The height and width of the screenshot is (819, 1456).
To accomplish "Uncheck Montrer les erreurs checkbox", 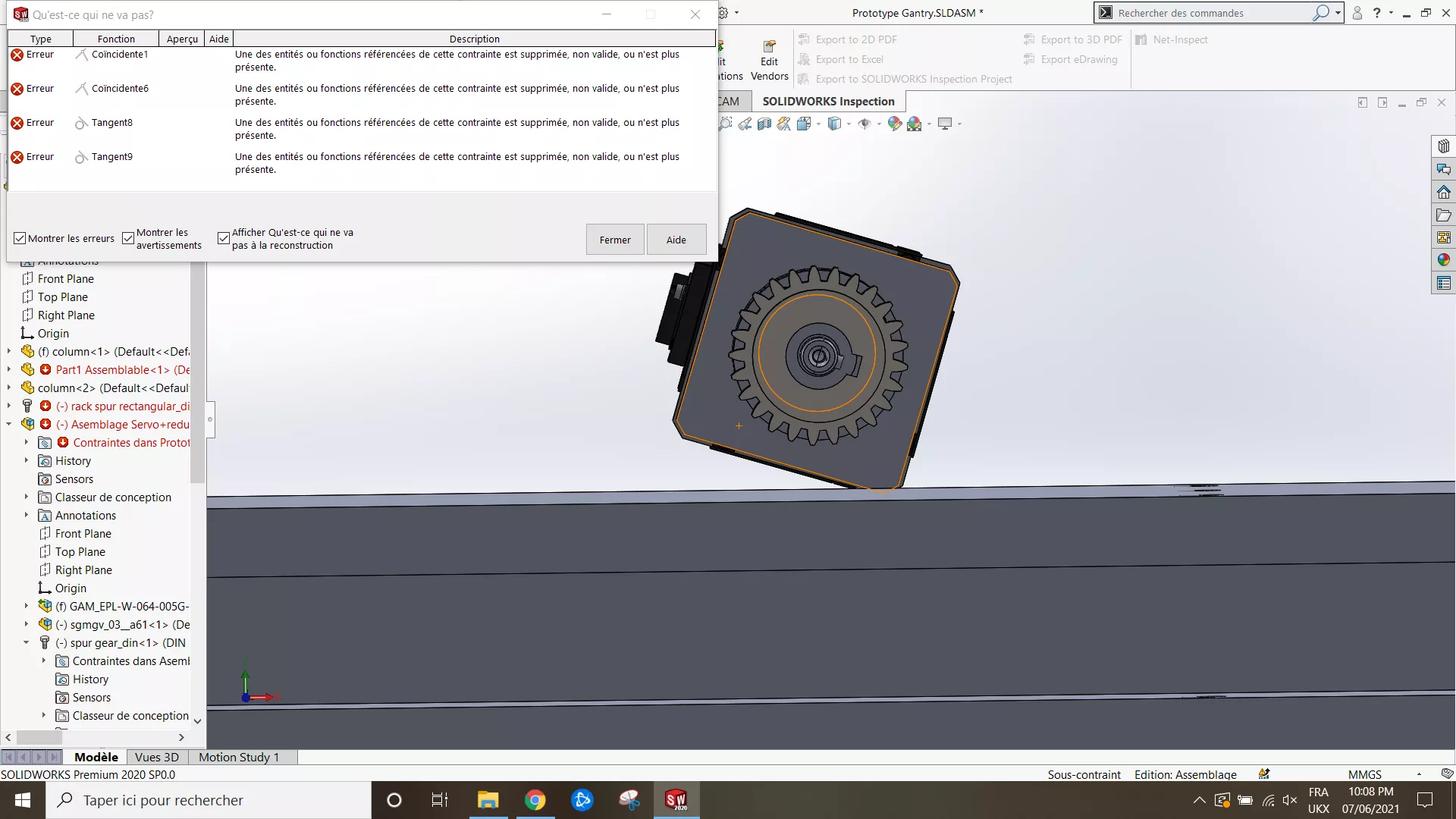I will pyautogui.click(x=20, y=238).
